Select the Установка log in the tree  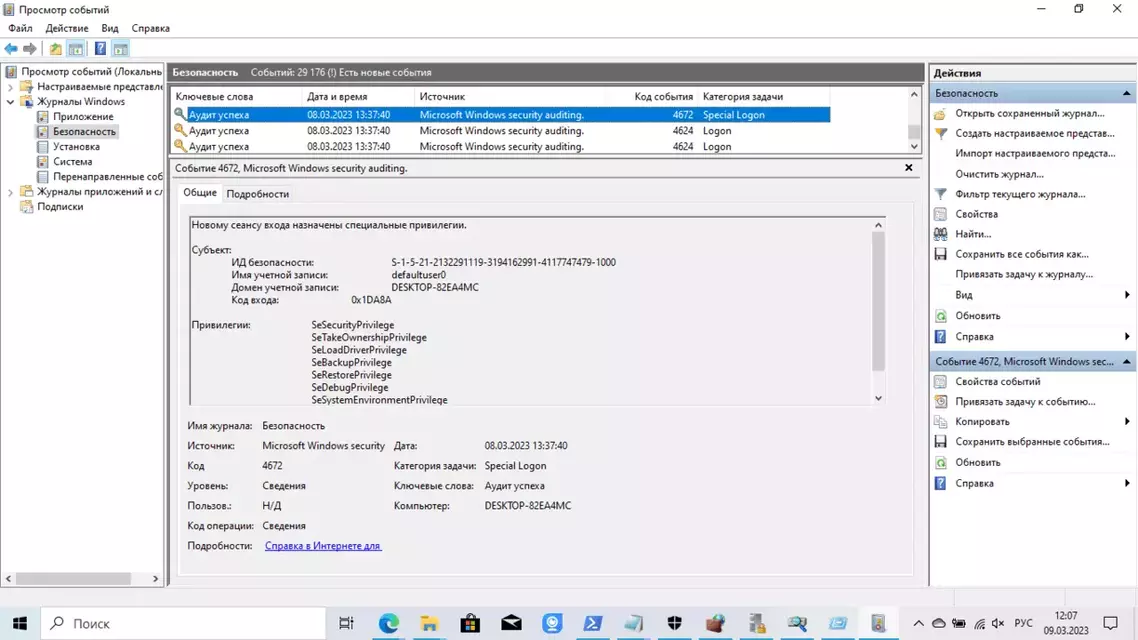click(76, 147)
